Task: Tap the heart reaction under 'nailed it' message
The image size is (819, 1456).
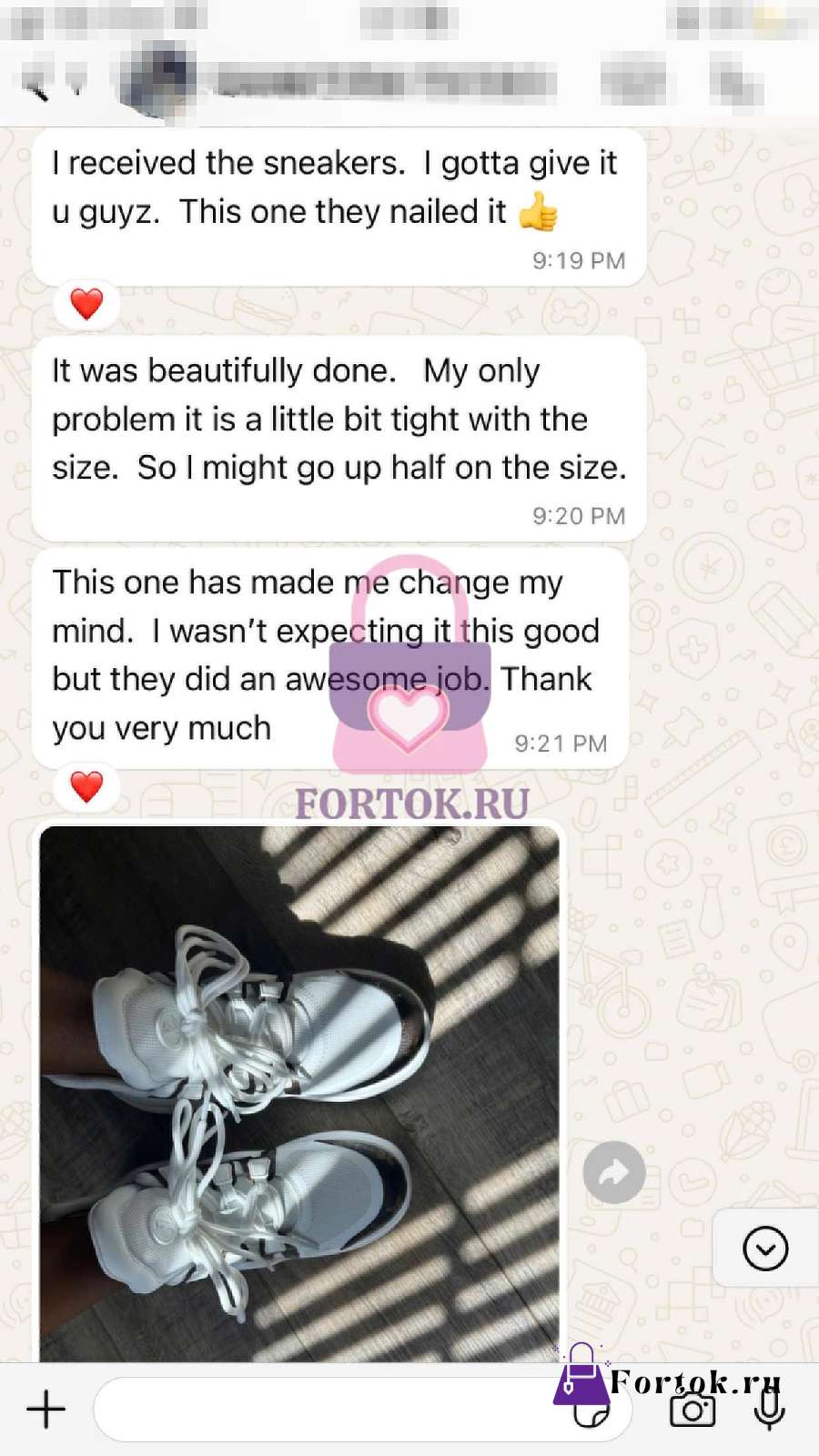Action: tap(86, 304)
